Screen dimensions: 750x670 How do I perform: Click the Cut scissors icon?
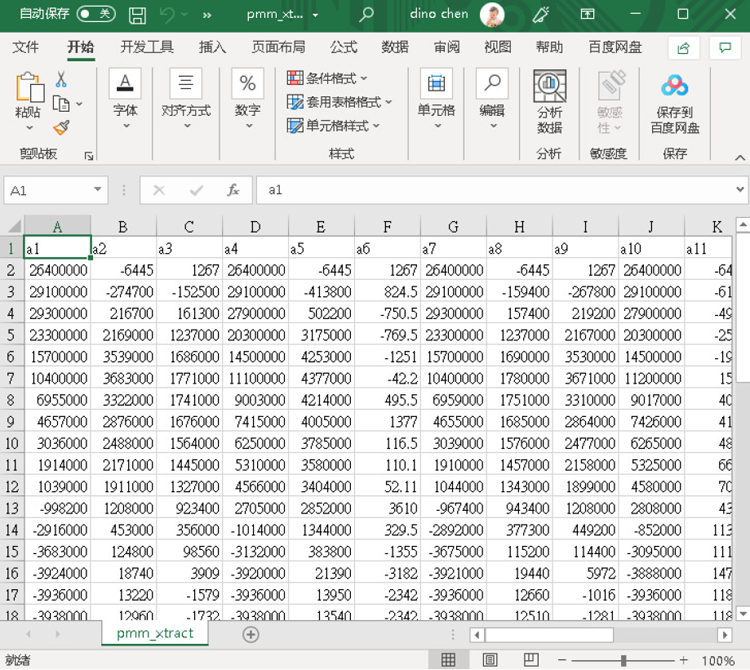pyautogui.click(x=61, y=79)
